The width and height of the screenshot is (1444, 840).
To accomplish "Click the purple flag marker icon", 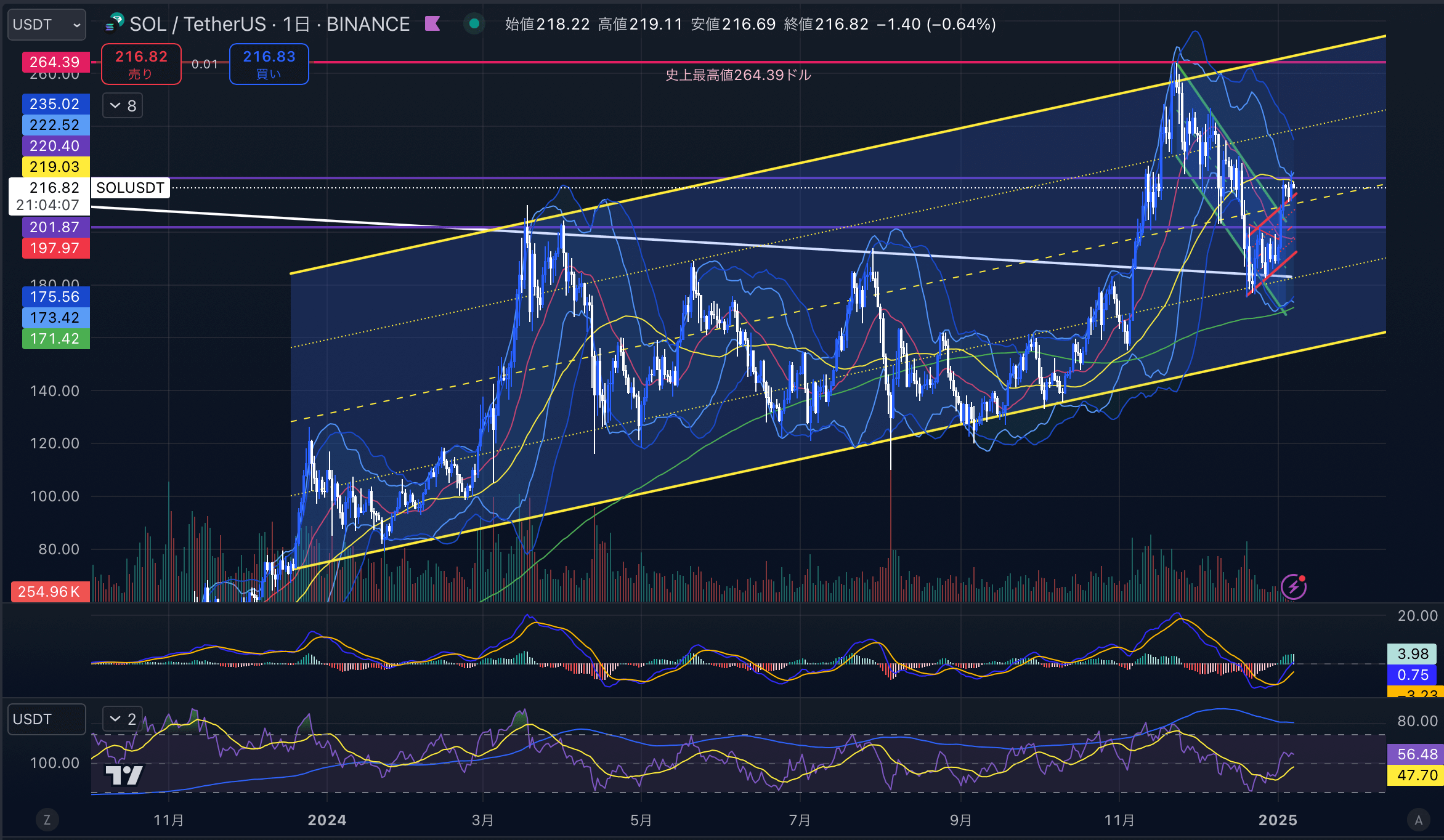I will pos(433,24).
